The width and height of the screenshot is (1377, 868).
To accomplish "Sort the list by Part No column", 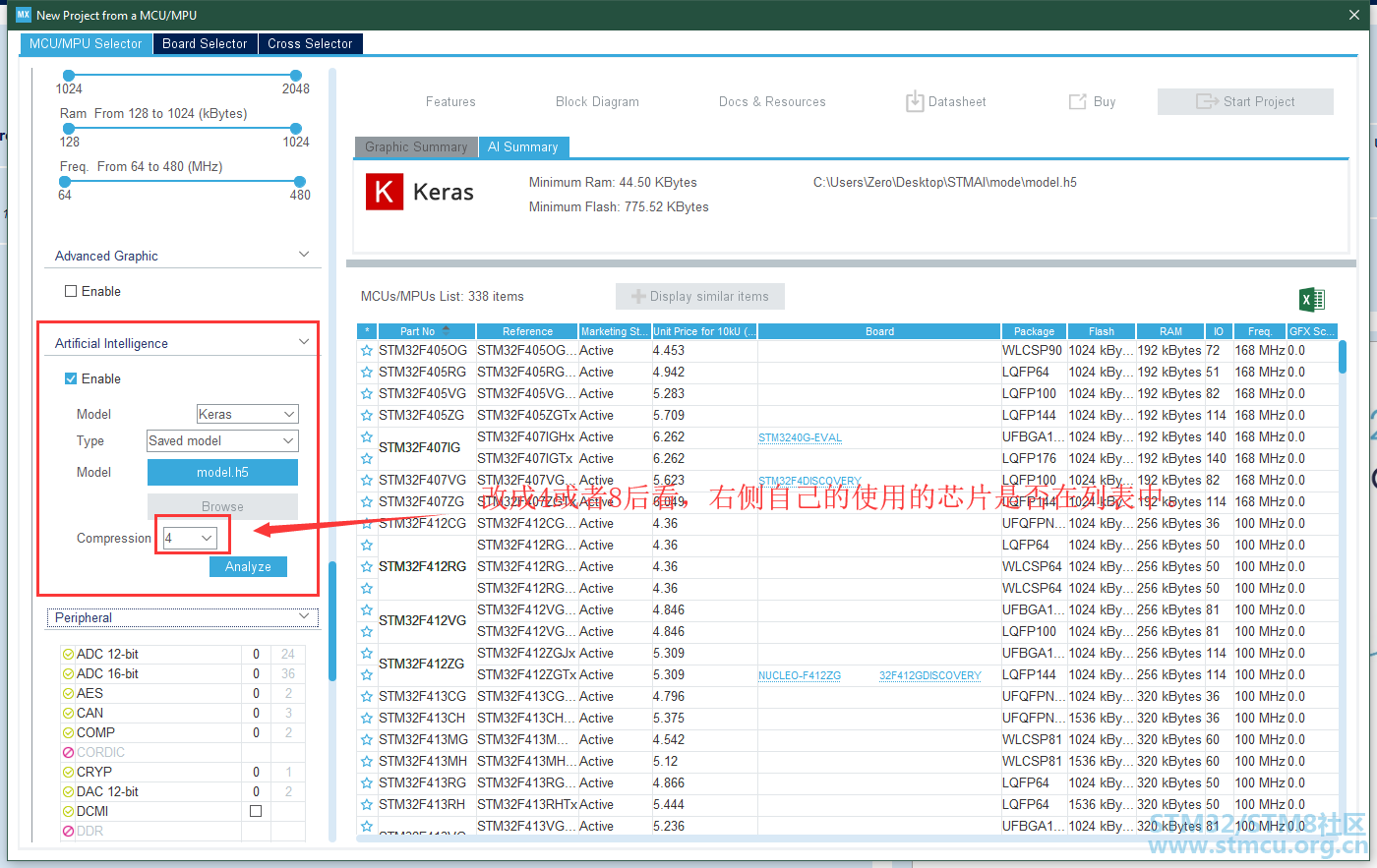I will coord(426,331).
